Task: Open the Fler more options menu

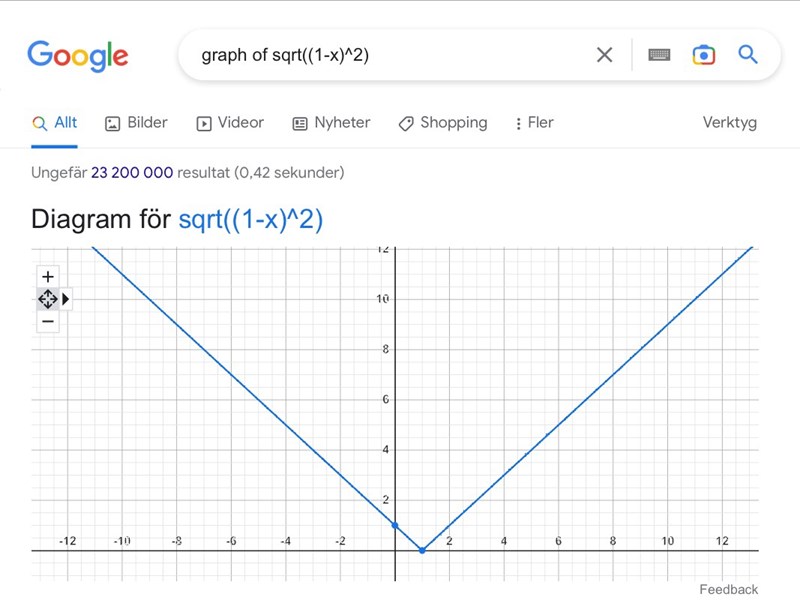Action: tap(534, 123)
